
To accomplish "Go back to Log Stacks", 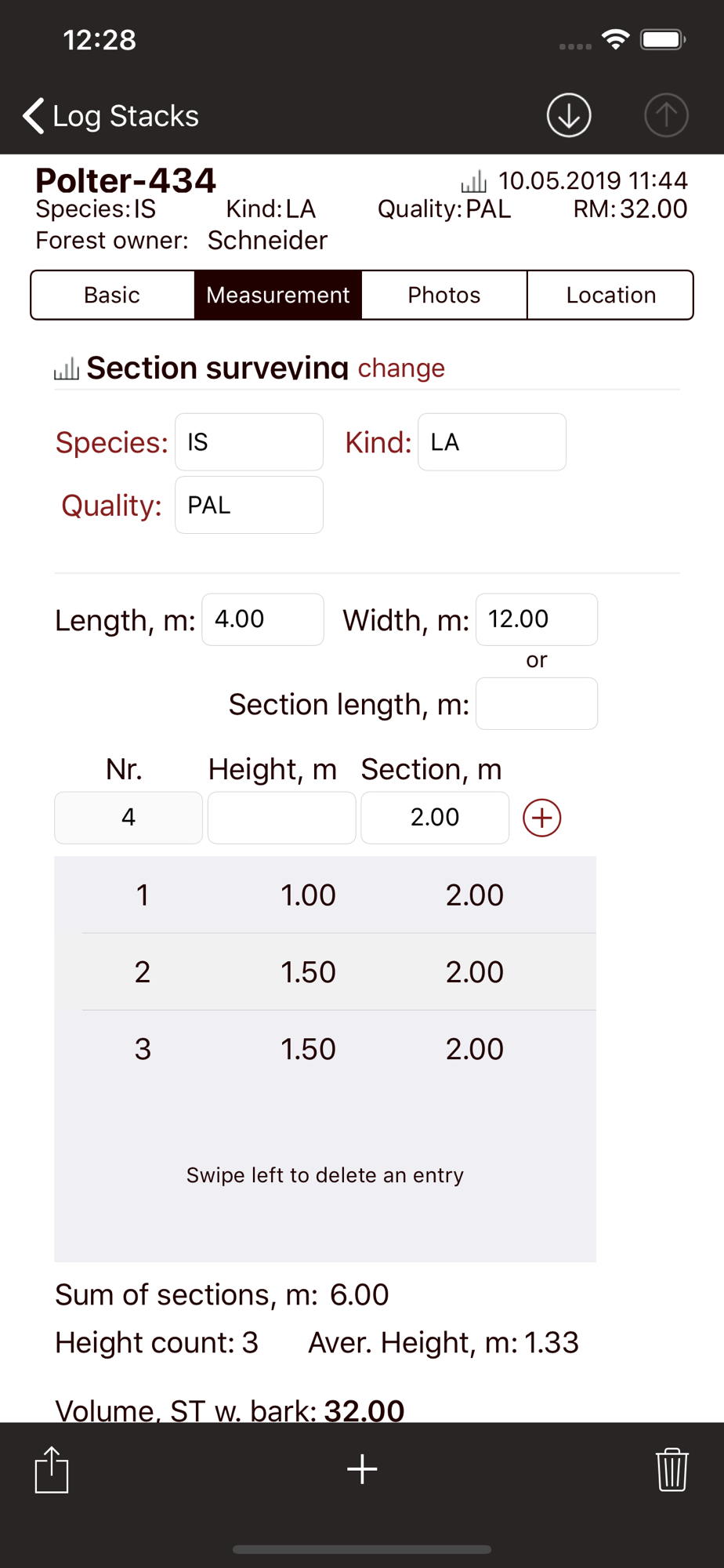I will click(x=110, y=116).
